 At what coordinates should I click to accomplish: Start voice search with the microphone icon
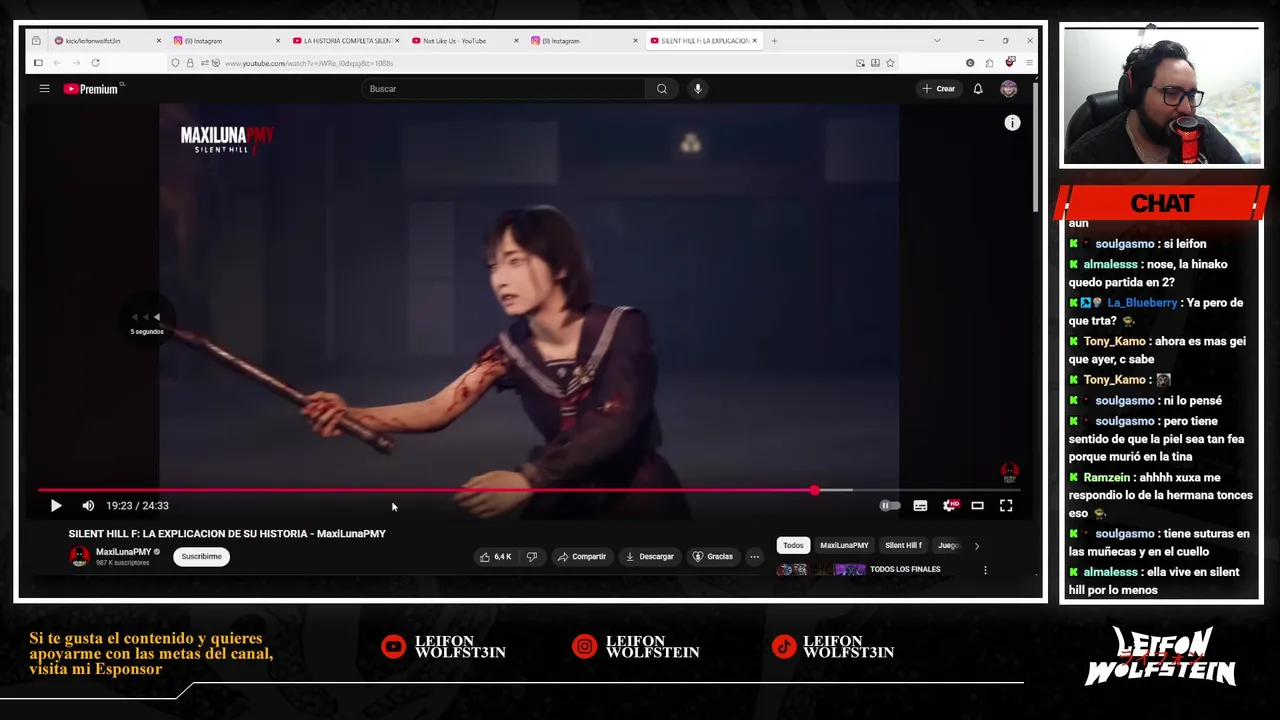698,89
